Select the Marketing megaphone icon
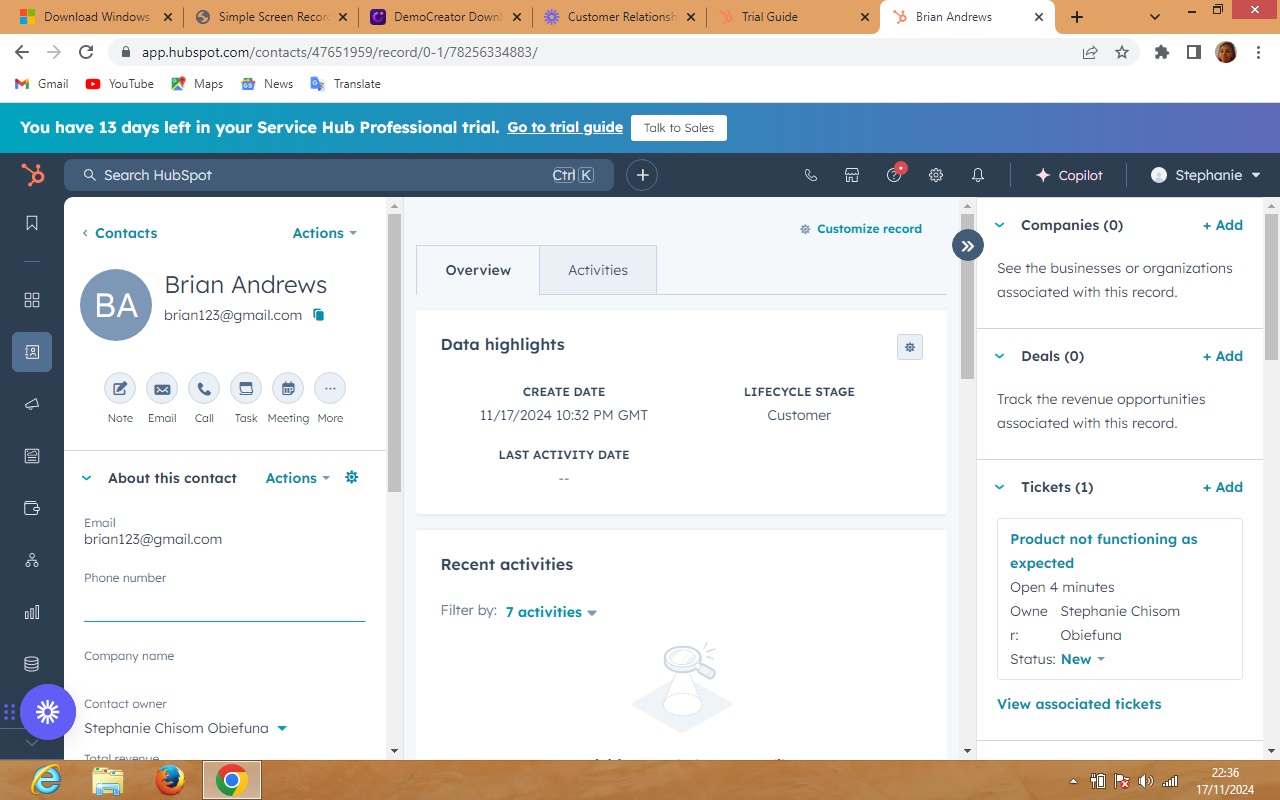The width and height of the screenshot is (1280, 800). point(31,404)
